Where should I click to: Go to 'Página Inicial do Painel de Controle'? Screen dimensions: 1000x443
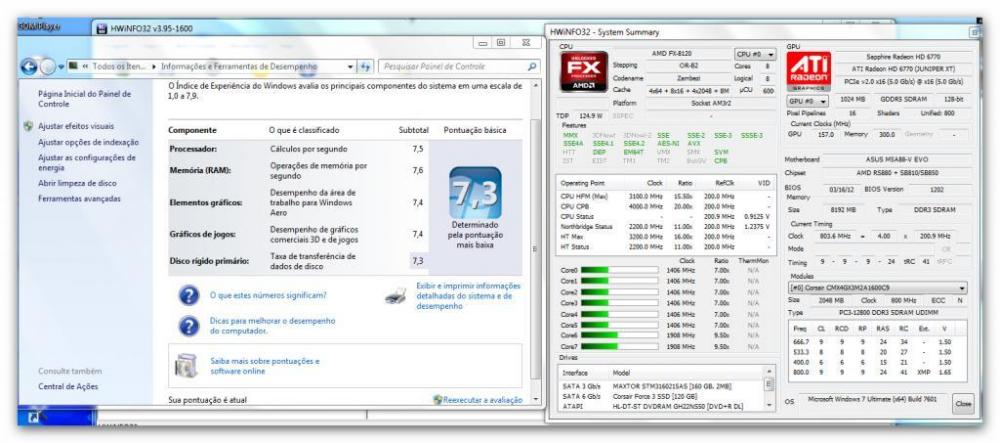[83, 98]
